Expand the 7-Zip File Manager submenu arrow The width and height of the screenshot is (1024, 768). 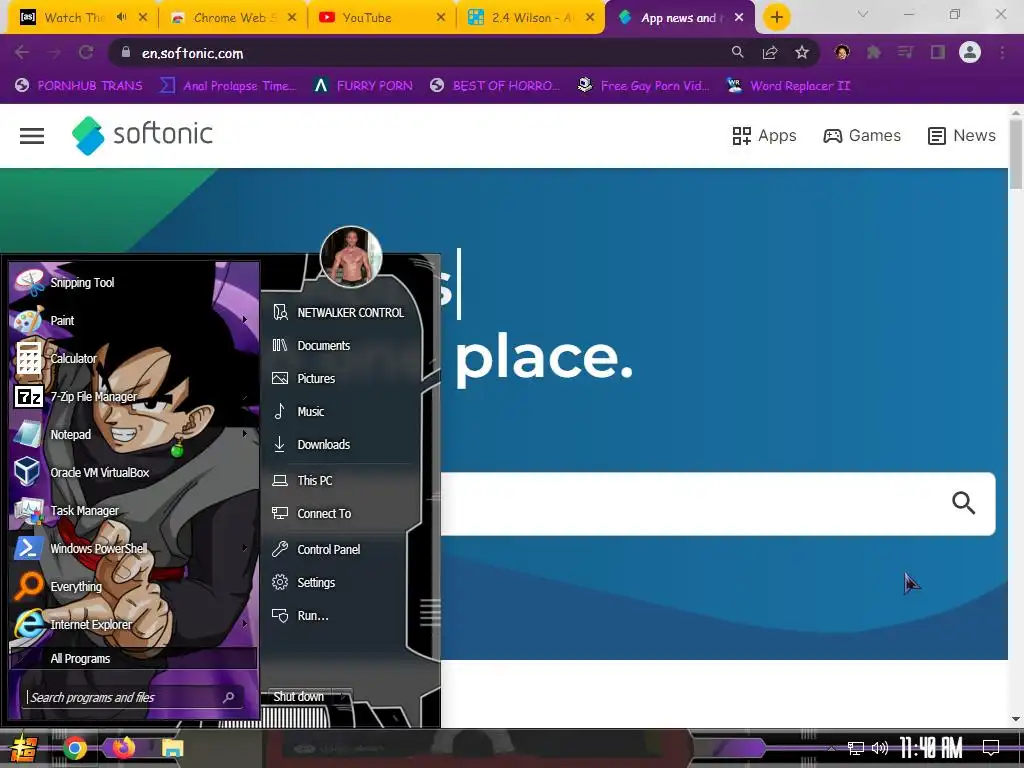245,396
